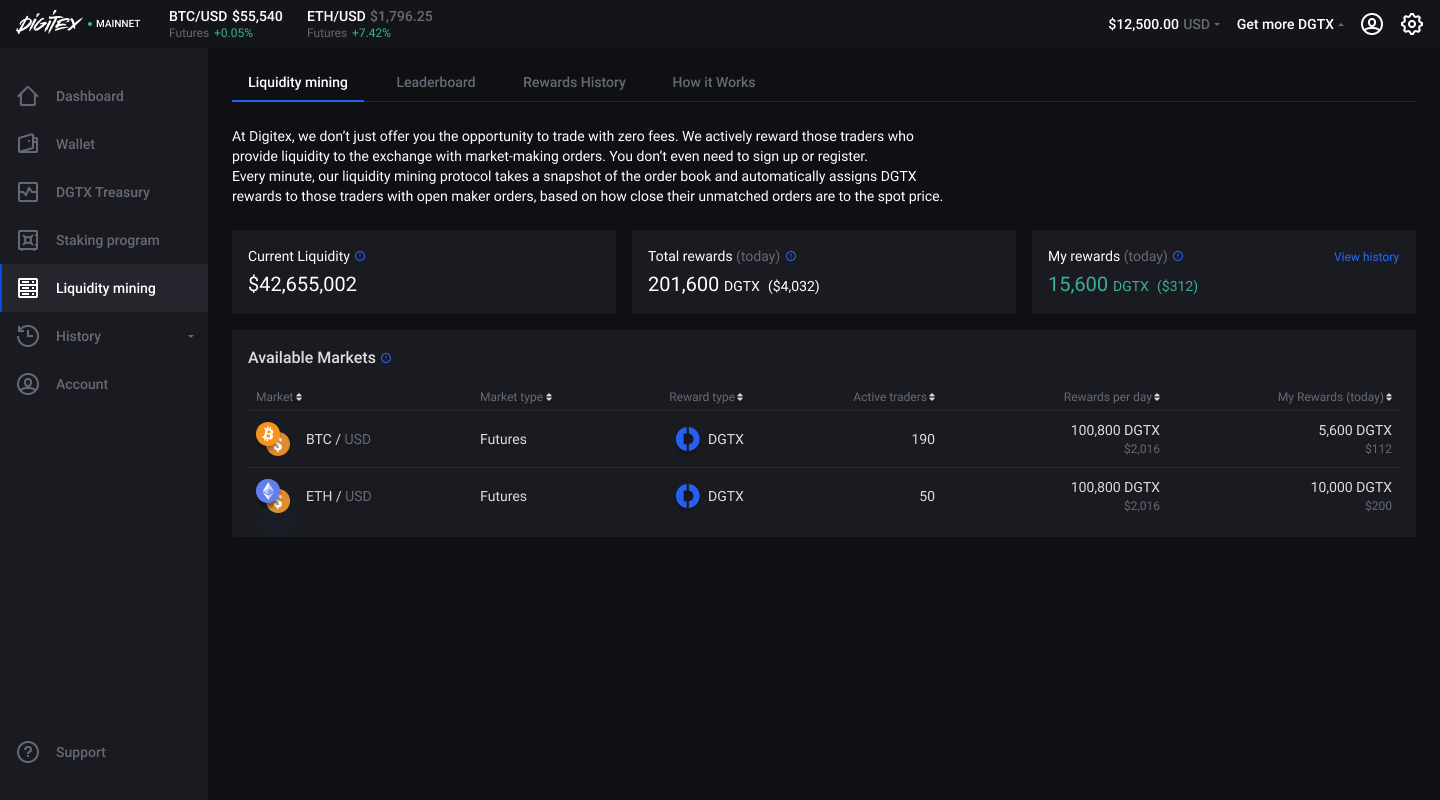Switch to the Leaderboard tab
1440x800 pixels.
(x=436, y=82)
